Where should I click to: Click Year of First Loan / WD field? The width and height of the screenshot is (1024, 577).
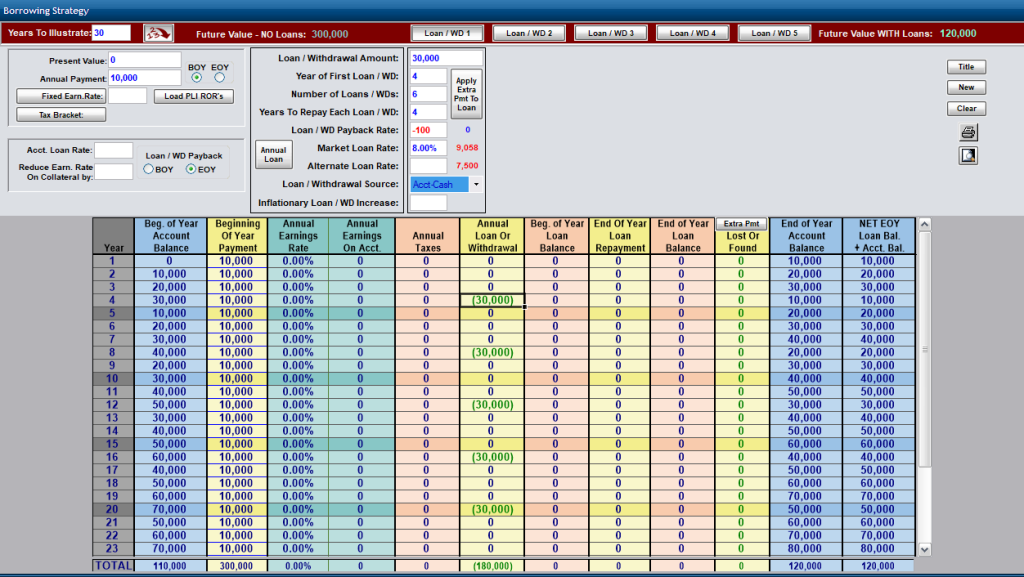[x=428, y=76]
